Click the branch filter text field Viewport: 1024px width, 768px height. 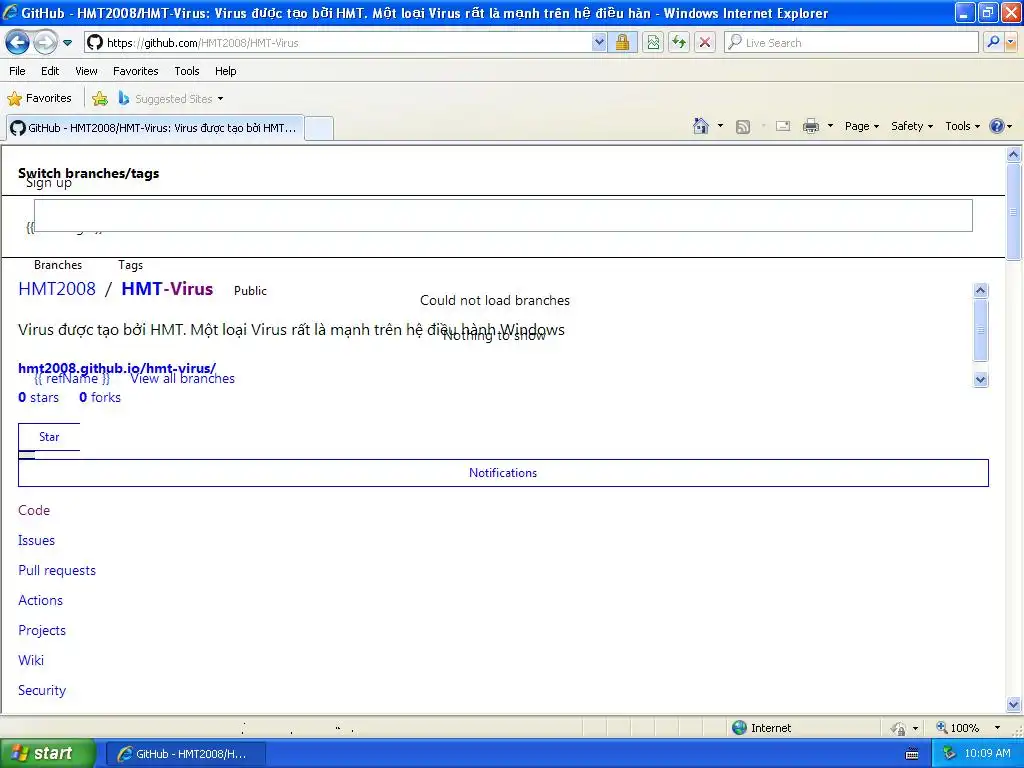coord(503,216)
